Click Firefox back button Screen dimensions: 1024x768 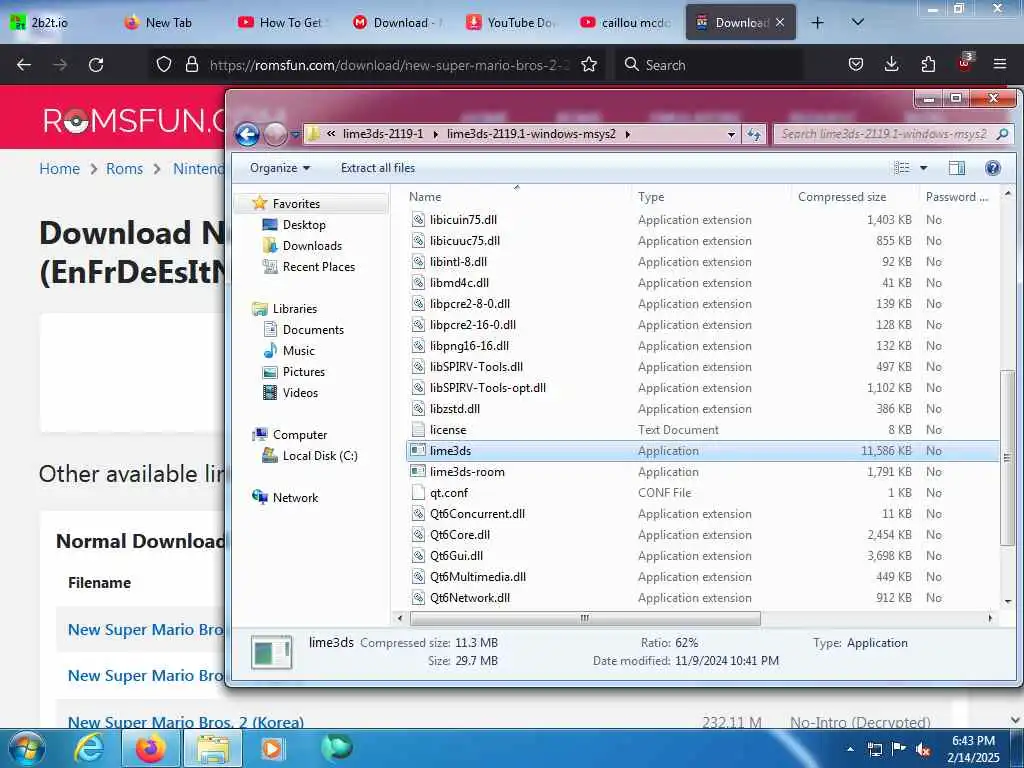pyautogui.click(x=24, y=65)
